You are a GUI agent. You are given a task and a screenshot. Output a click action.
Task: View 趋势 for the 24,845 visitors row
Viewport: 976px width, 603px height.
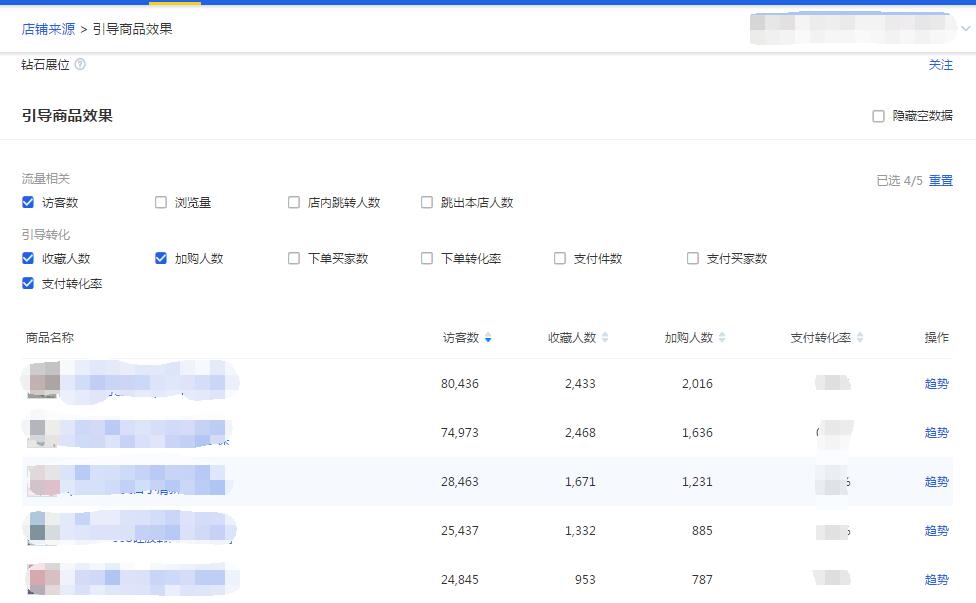[x=936, y=579]
